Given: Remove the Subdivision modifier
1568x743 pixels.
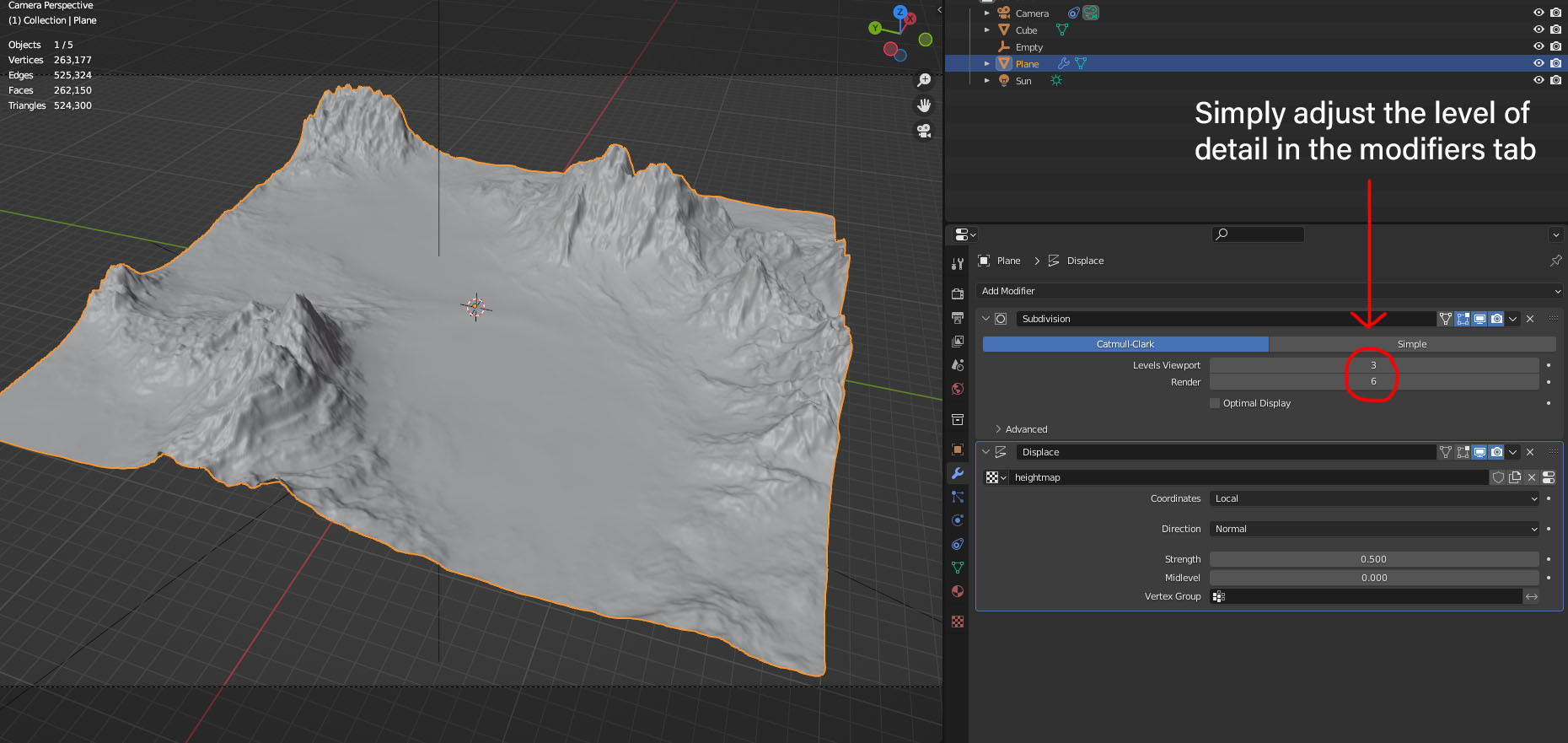Looking at the screenshot, I should (x=1530, y=319).
